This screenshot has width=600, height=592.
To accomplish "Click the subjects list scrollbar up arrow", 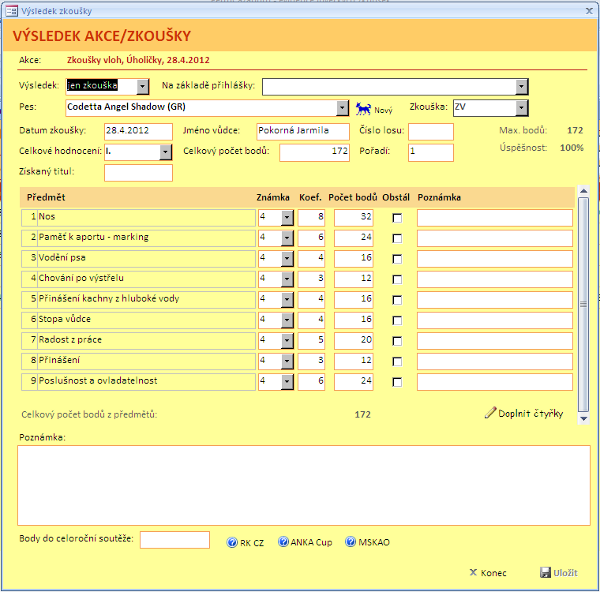I will [584, 190].
